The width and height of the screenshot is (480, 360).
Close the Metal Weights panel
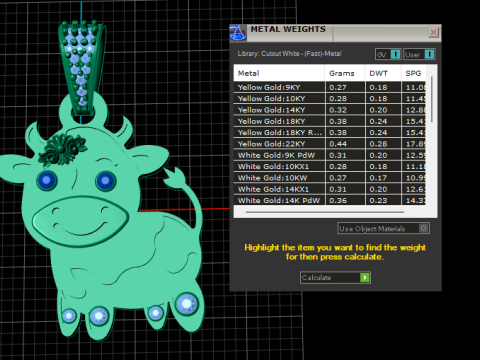tap(433, 32)
